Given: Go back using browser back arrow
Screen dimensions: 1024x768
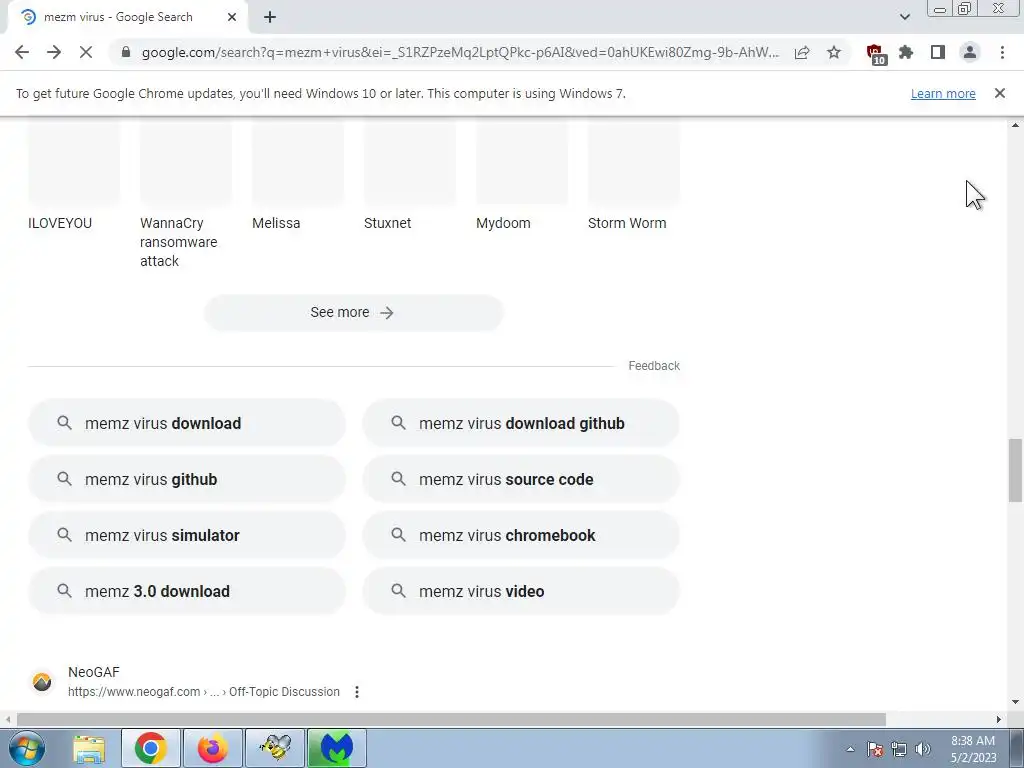Looking at the screenshot, I should pyautogui.click(x=22, y=52).
